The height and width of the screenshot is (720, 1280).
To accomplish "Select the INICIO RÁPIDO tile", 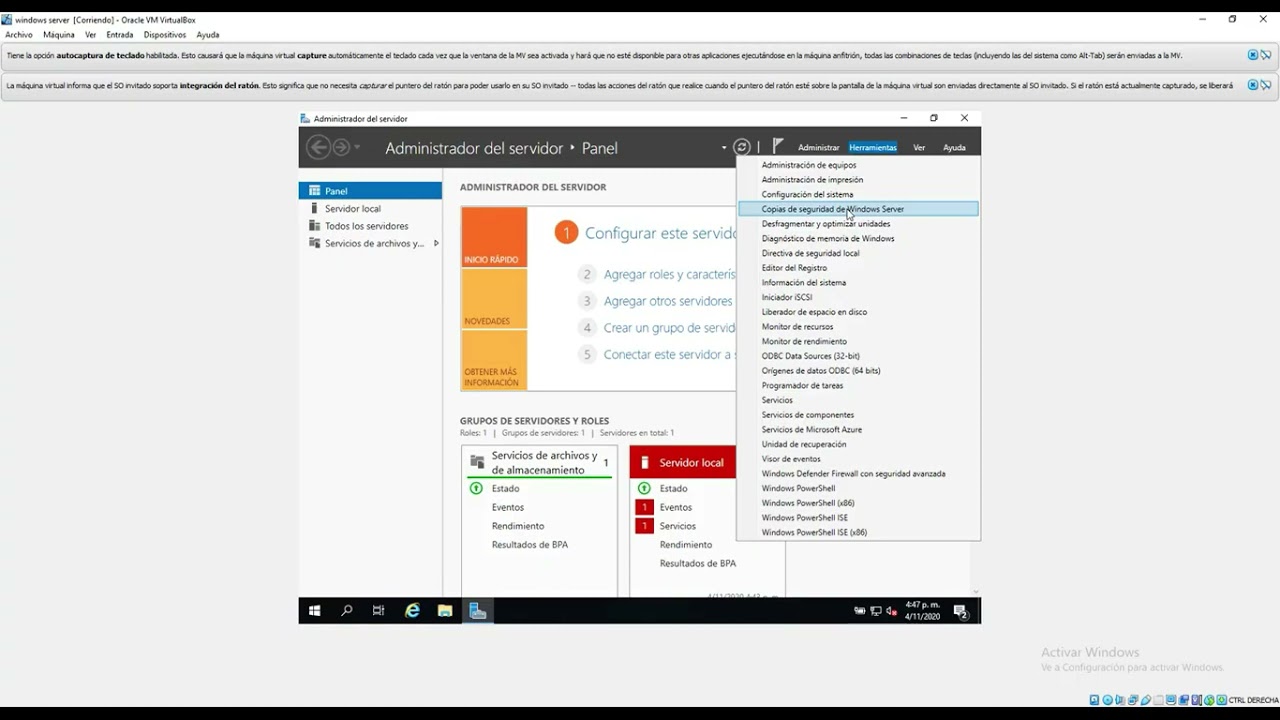I will pyautogui.click(x=494, y=237).
